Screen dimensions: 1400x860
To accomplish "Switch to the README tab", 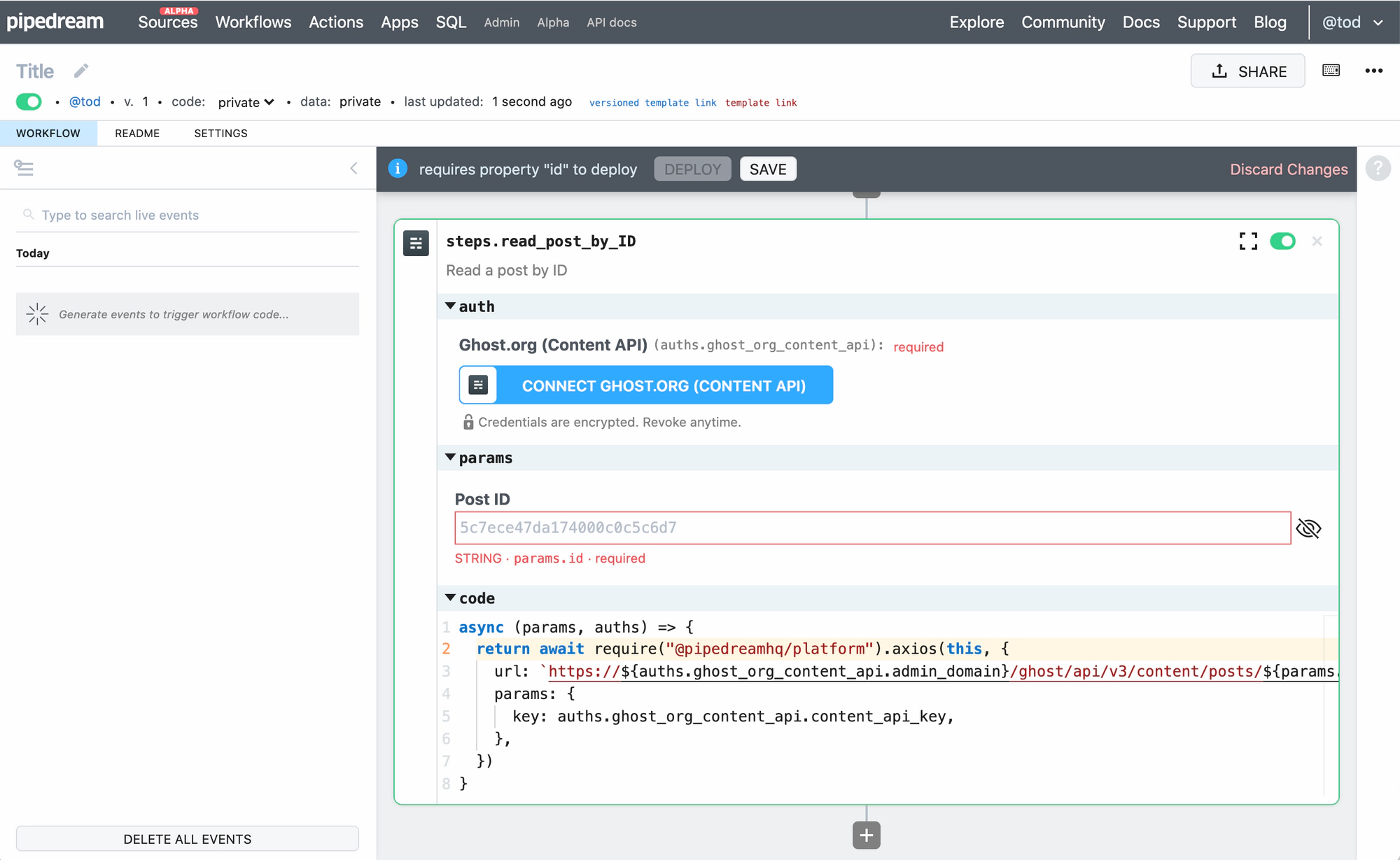I will pos(137,133).
